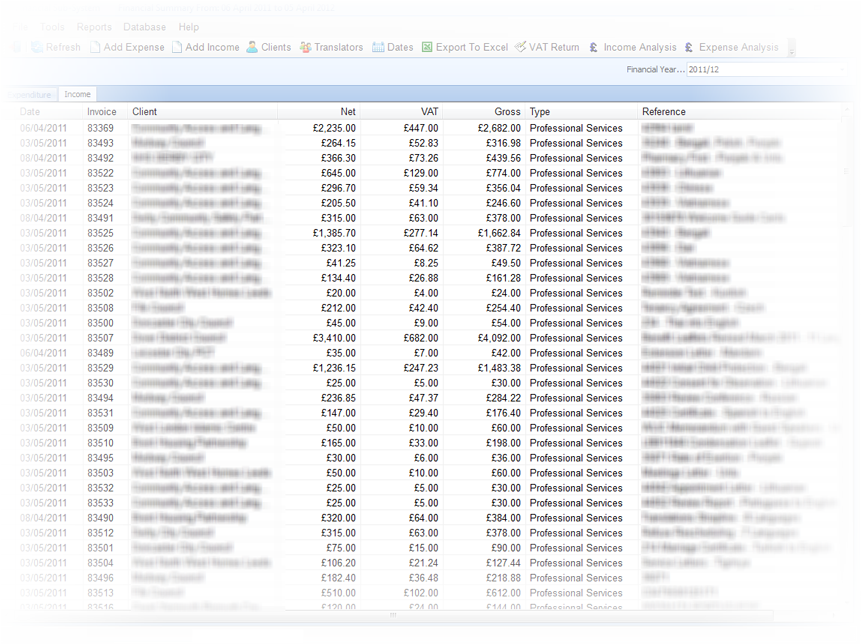This screenshot has height=644, width=861.
Task: Launch Expense Analysis from toolbar
Action: click(690, 47)
